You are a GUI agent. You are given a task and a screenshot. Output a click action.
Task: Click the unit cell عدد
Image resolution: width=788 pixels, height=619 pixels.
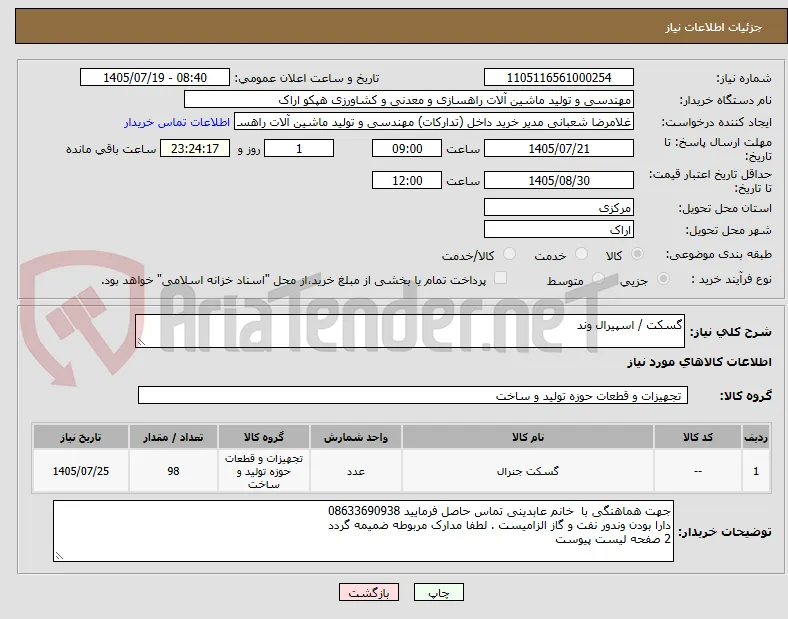click(356, 471)
